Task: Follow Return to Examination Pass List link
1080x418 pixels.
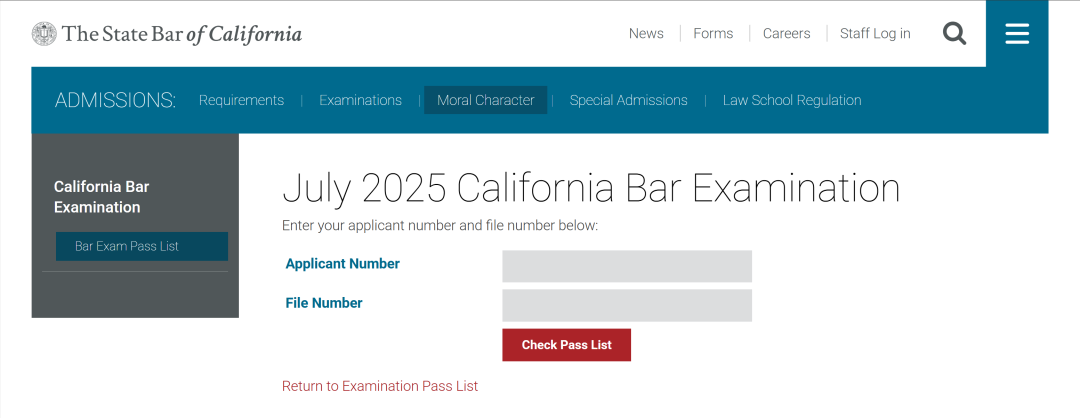Action: point(380,386)
